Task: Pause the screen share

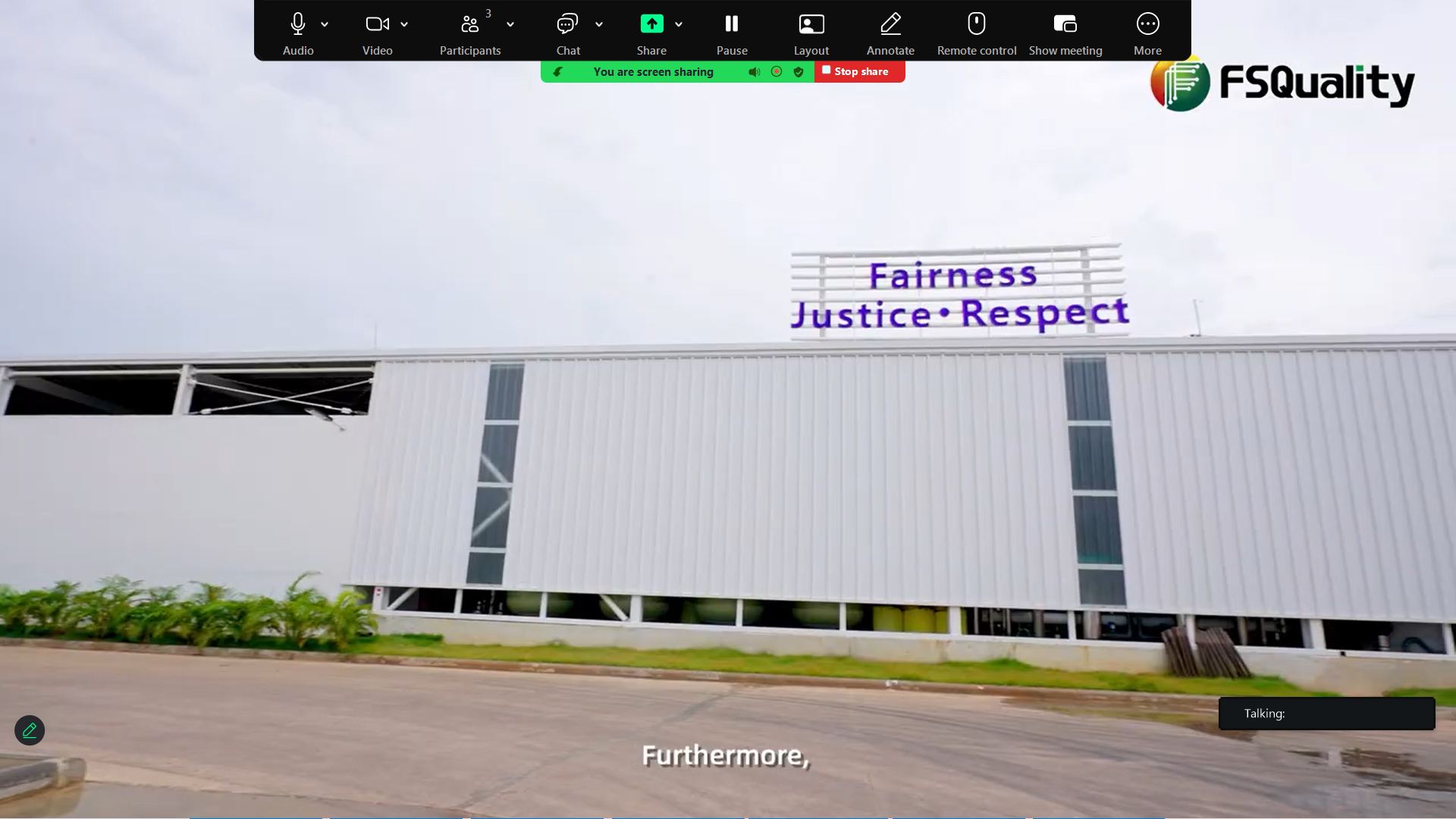Action: coord(732,24)
